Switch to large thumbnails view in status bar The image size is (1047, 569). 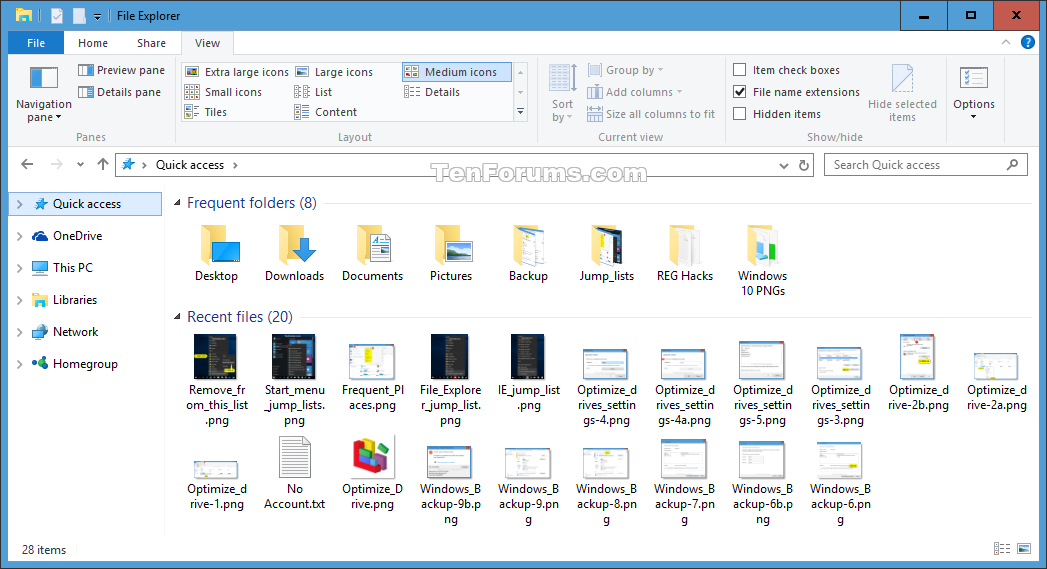point(1024,548)
